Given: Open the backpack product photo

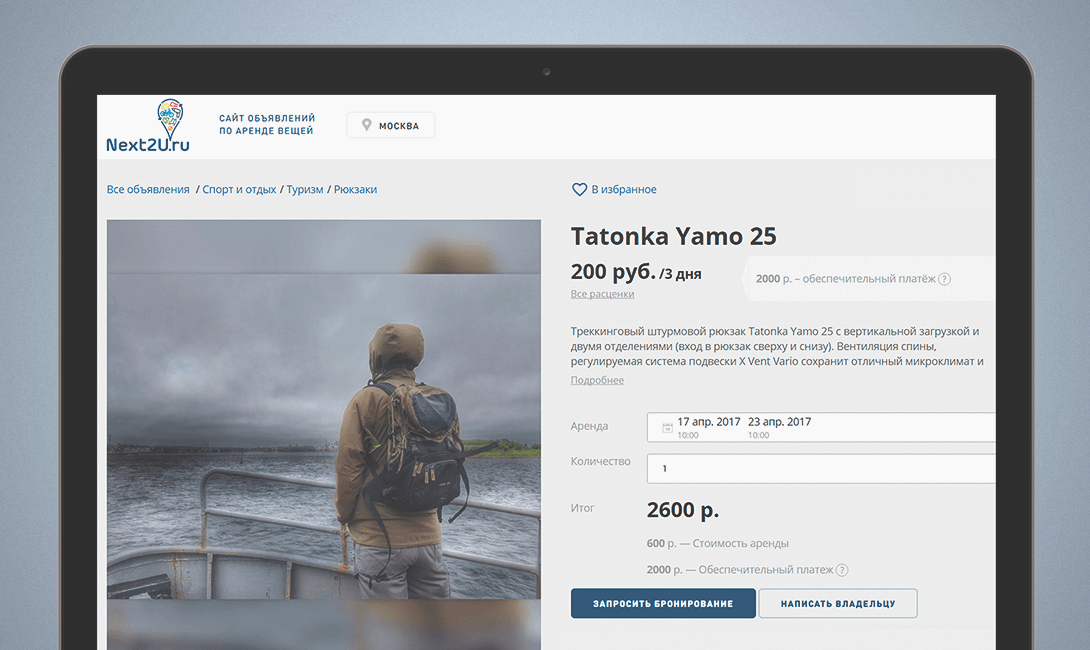Looking at the screenshot, I should [x=324, y=434].
